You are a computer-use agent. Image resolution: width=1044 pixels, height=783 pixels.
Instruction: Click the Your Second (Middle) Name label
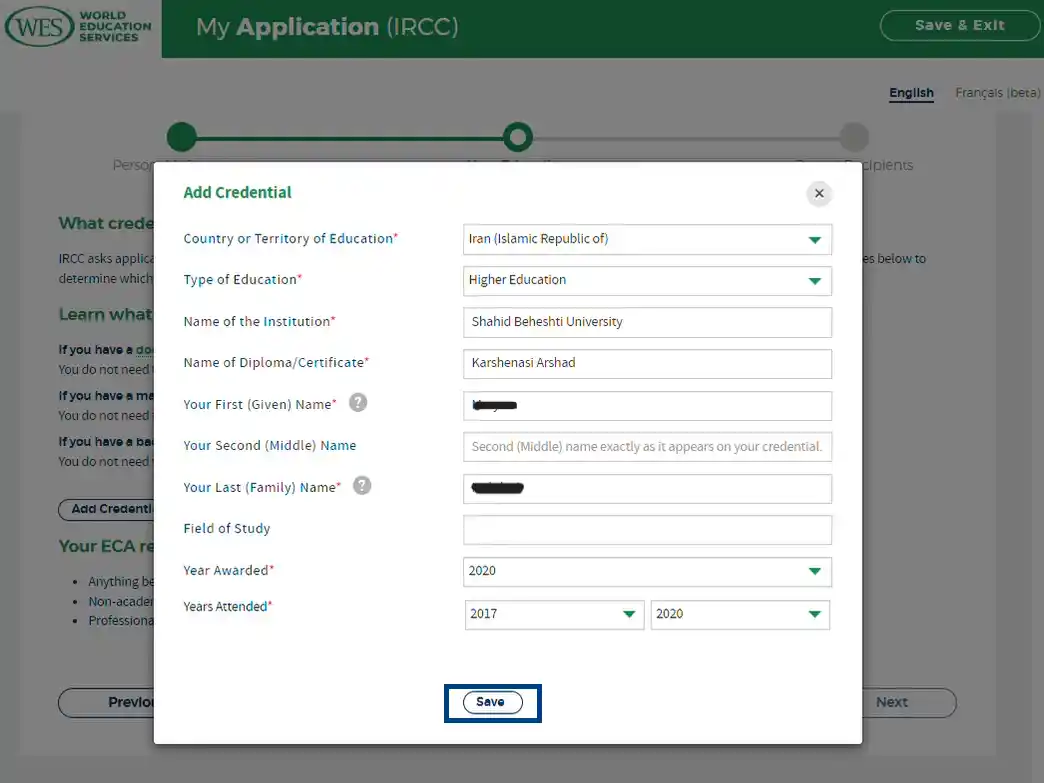[270, 445]
